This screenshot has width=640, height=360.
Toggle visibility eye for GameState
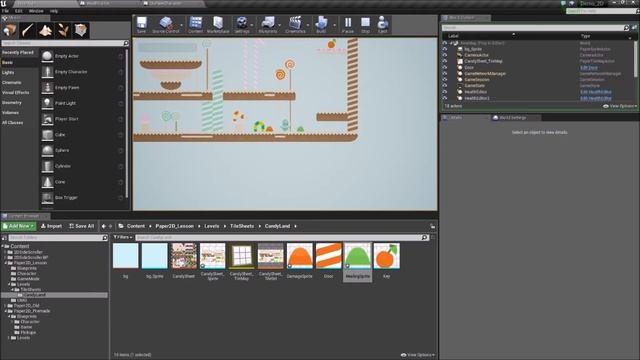(x=445, y=86)
